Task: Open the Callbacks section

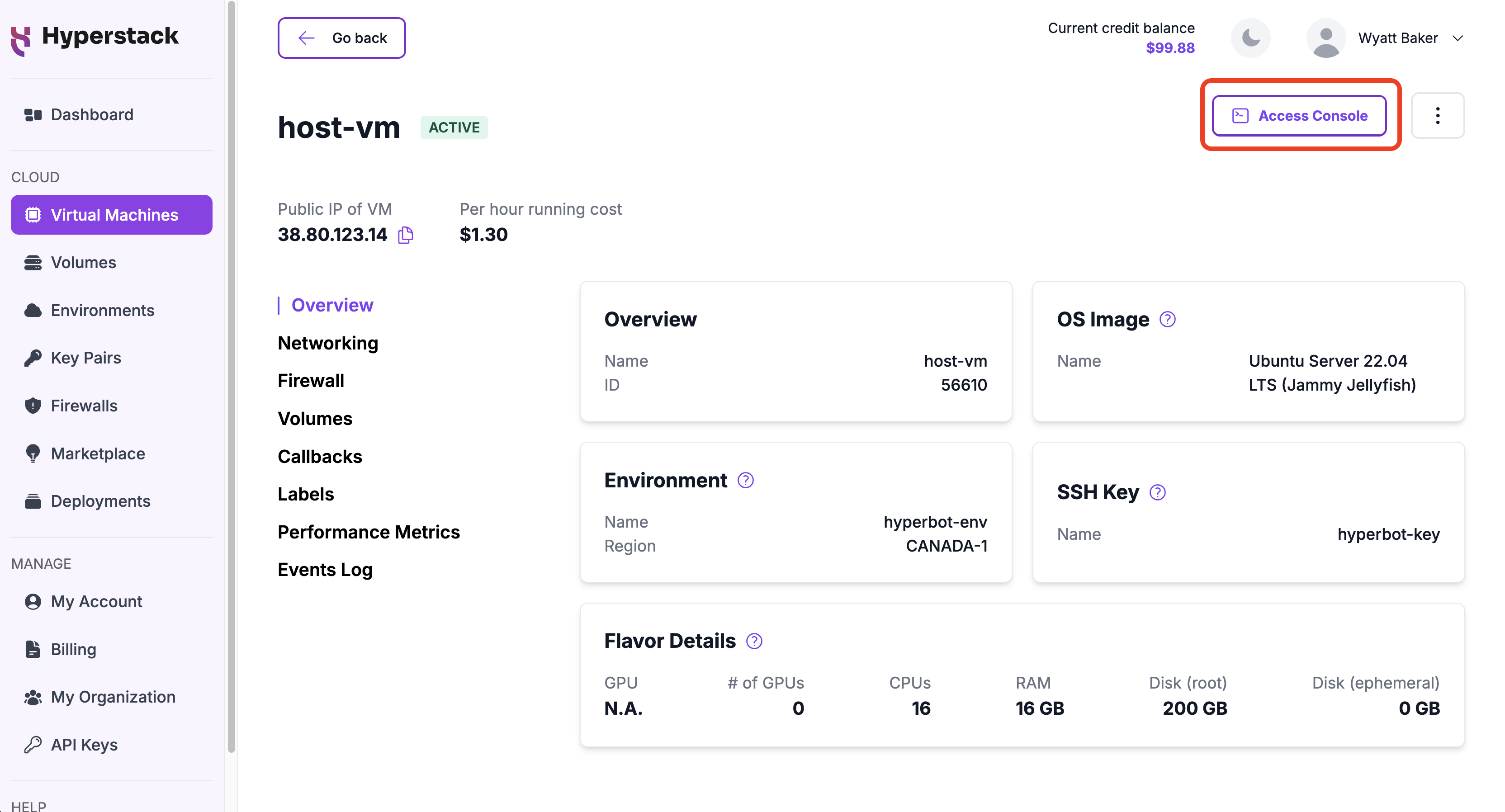Action: (x=320, y=457)
